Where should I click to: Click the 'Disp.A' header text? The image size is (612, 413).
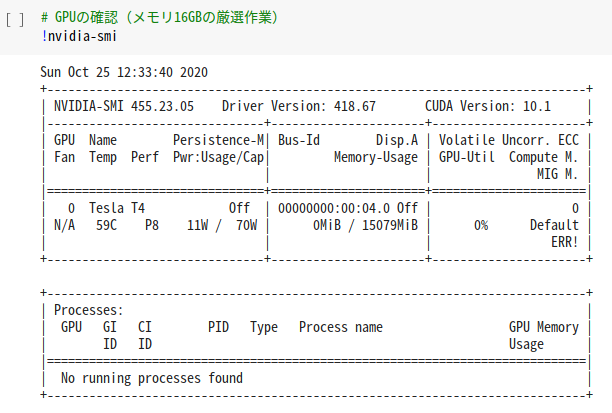397,140
